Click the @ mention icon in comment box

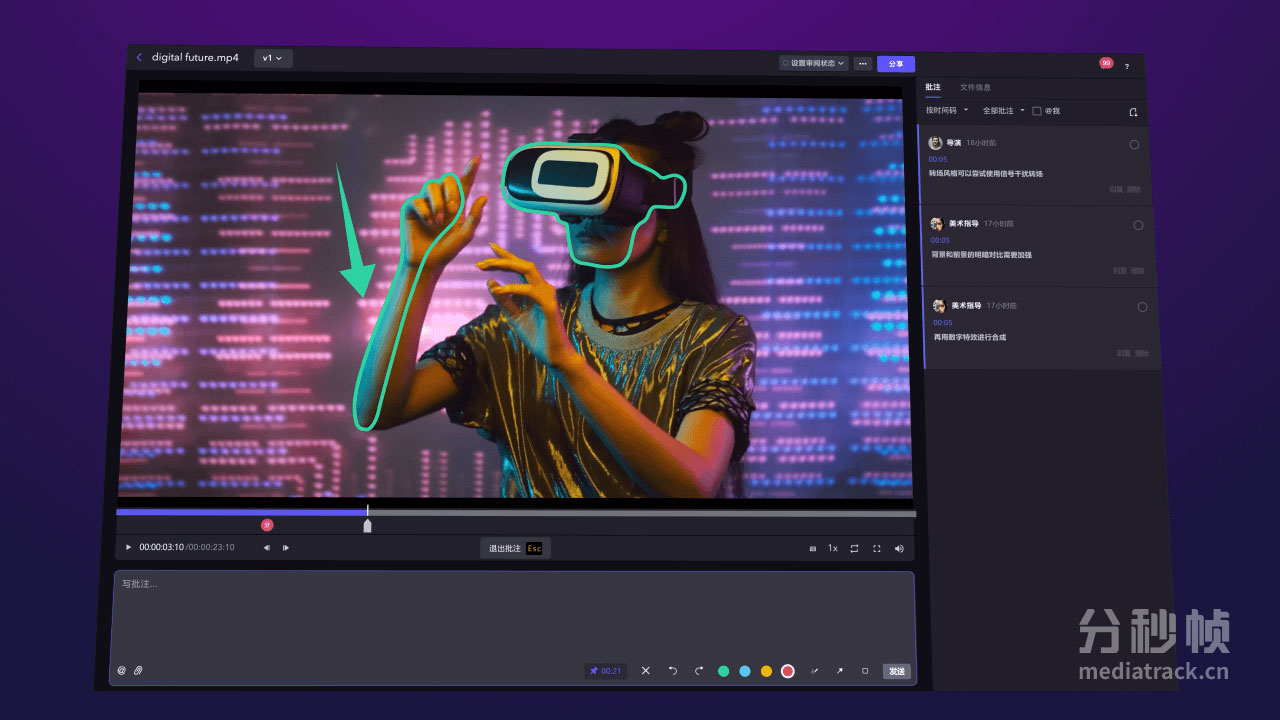122,670
